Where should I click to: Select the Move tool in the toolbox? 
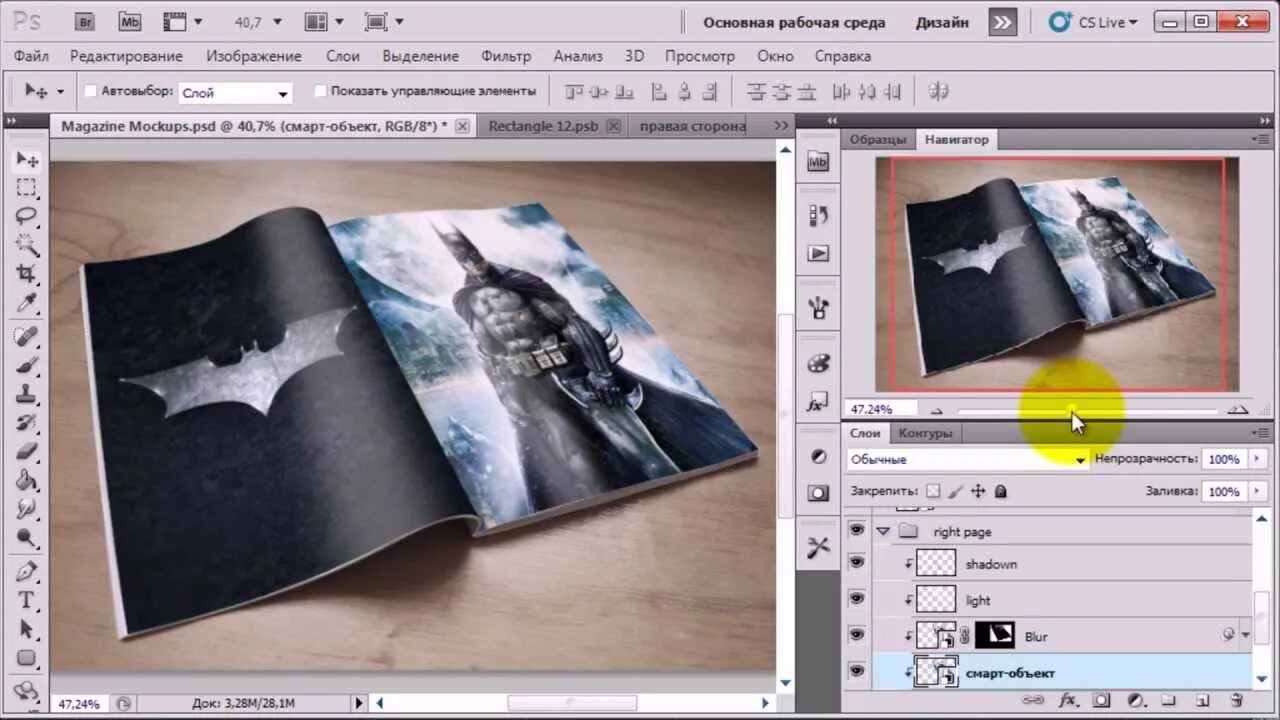pos(27,160)
